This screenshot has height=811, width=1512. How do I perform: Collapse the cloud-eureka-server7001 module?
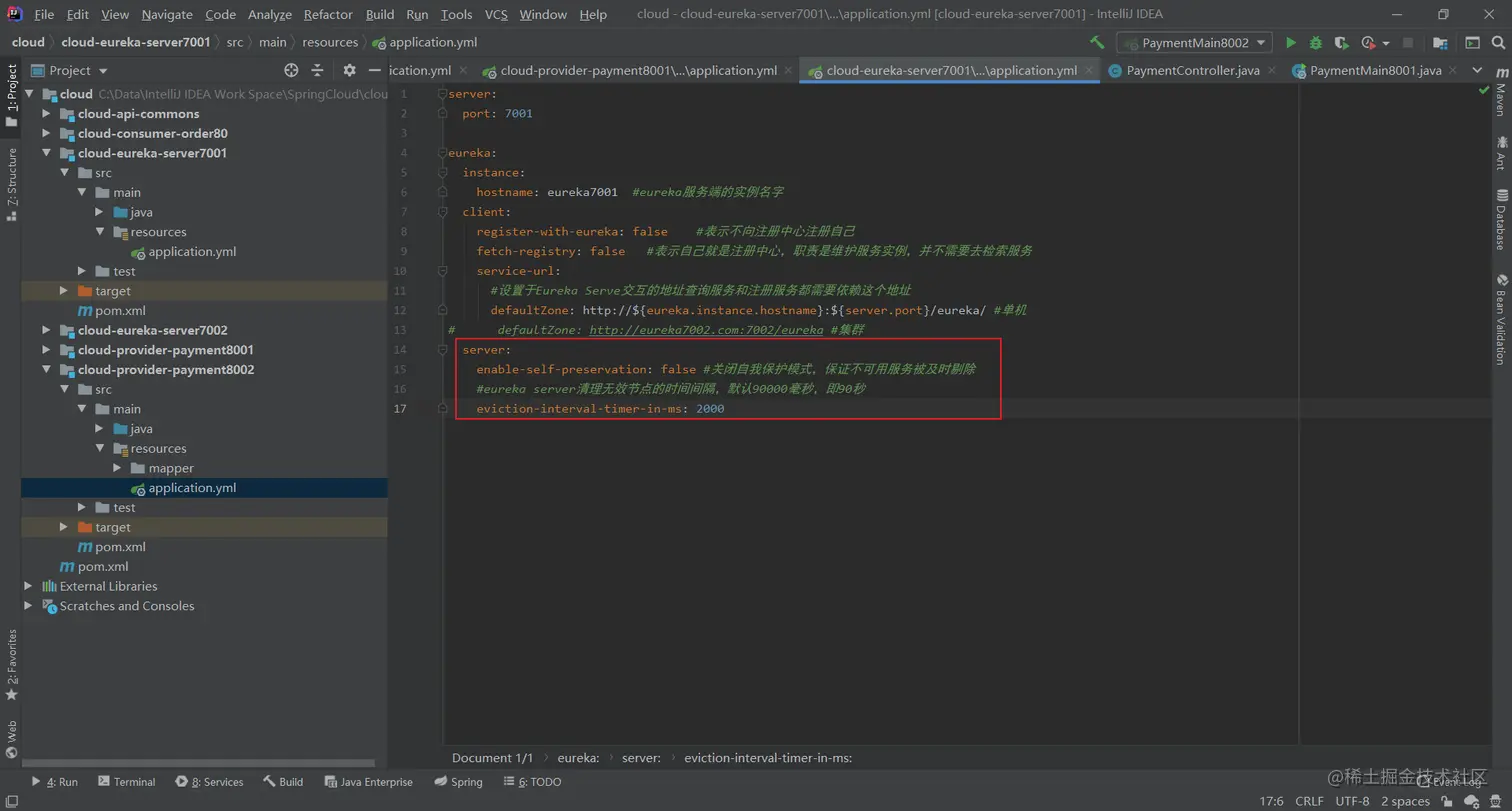point(46,153)
